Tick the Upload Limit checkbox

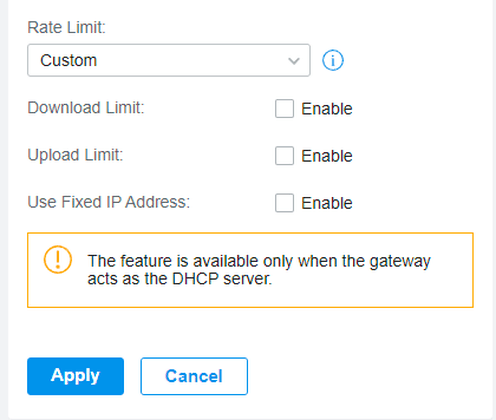click(284, 156)
